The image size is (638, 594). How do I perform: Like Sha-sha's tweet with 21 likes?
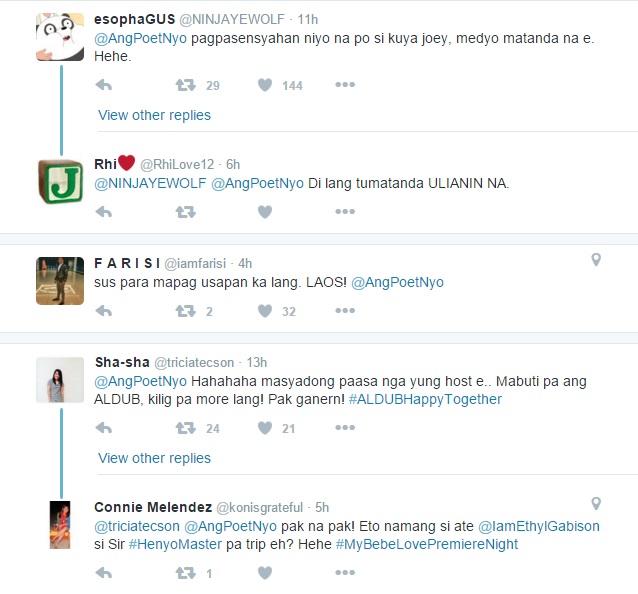pos(265,428)
